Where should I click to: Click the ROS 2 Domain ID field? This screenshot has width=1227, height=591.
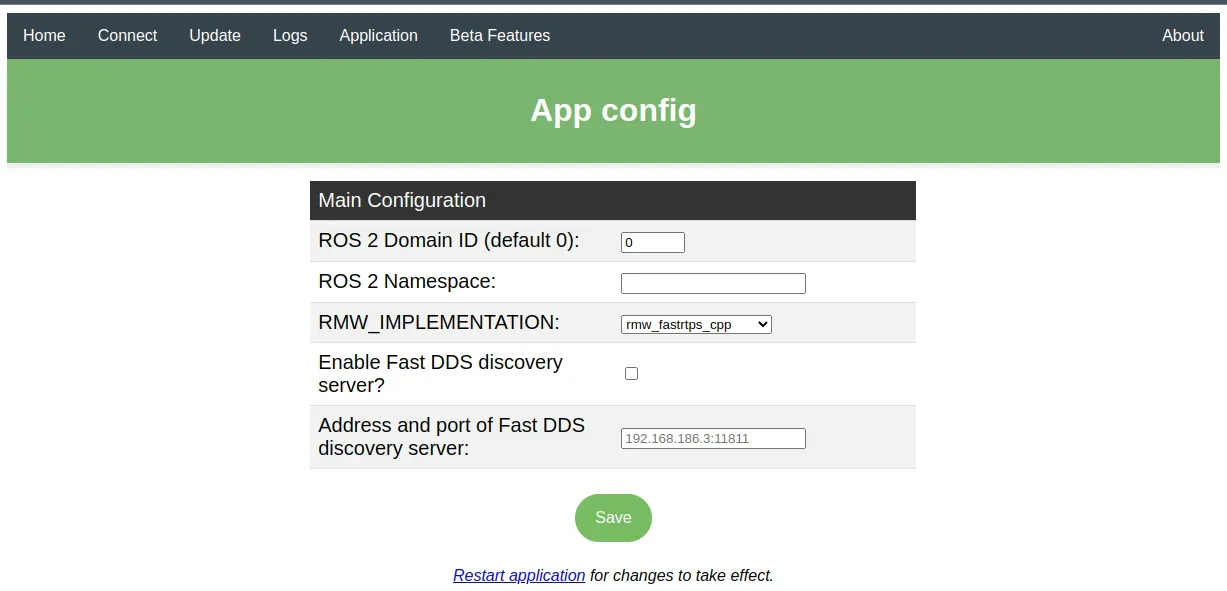pyautogui.click(x=653, y=242)
